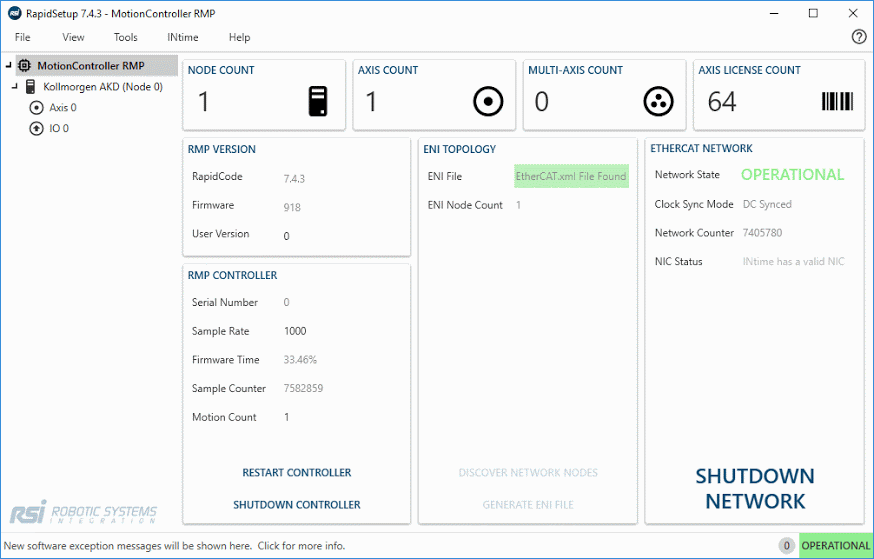Click the help question mark icon
The image size is (874, 559).
(x=858, y=37)
